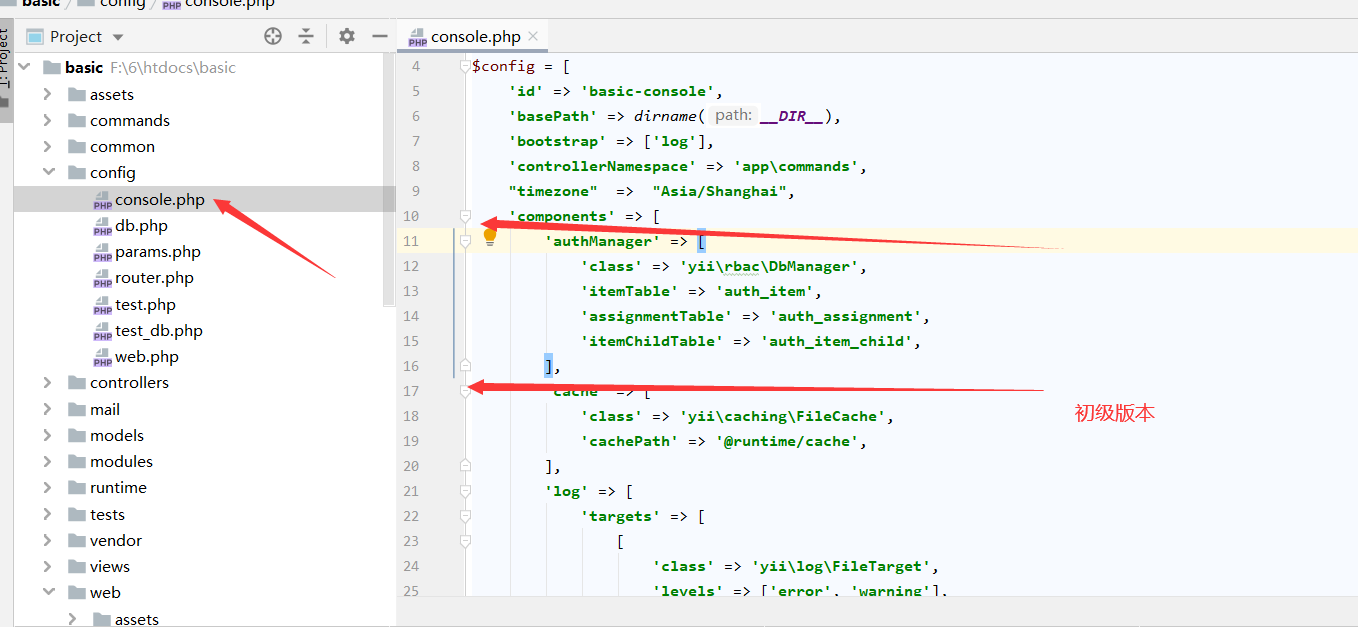This screenshot has width=1358, height=627.
Task: Select console.php in the project tree
Action: click(x=160, y=199)
